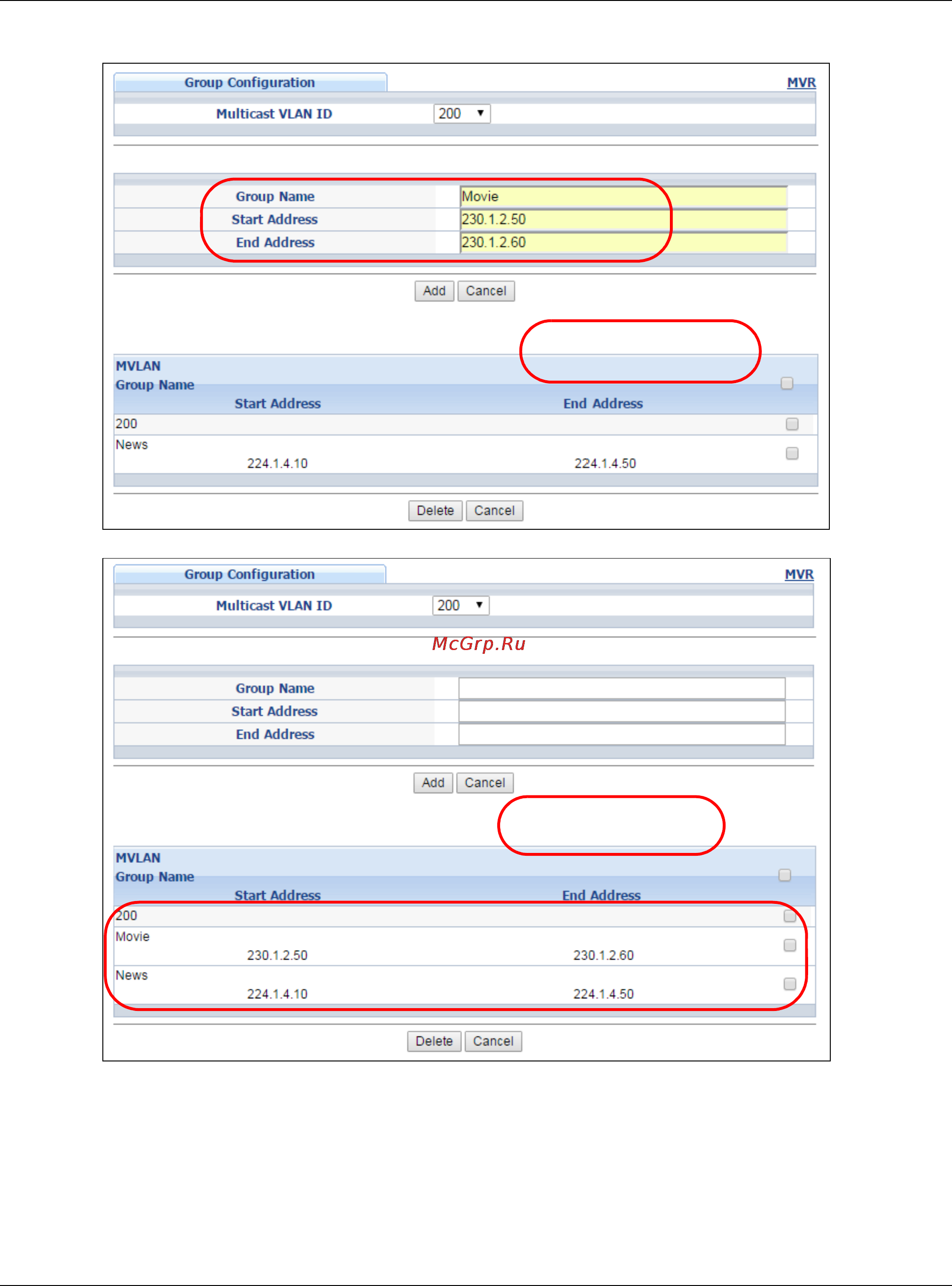Check the News row checkbox in bottom table
Viewport: 952px width, 1286px height.
click(x=790, y=984)
